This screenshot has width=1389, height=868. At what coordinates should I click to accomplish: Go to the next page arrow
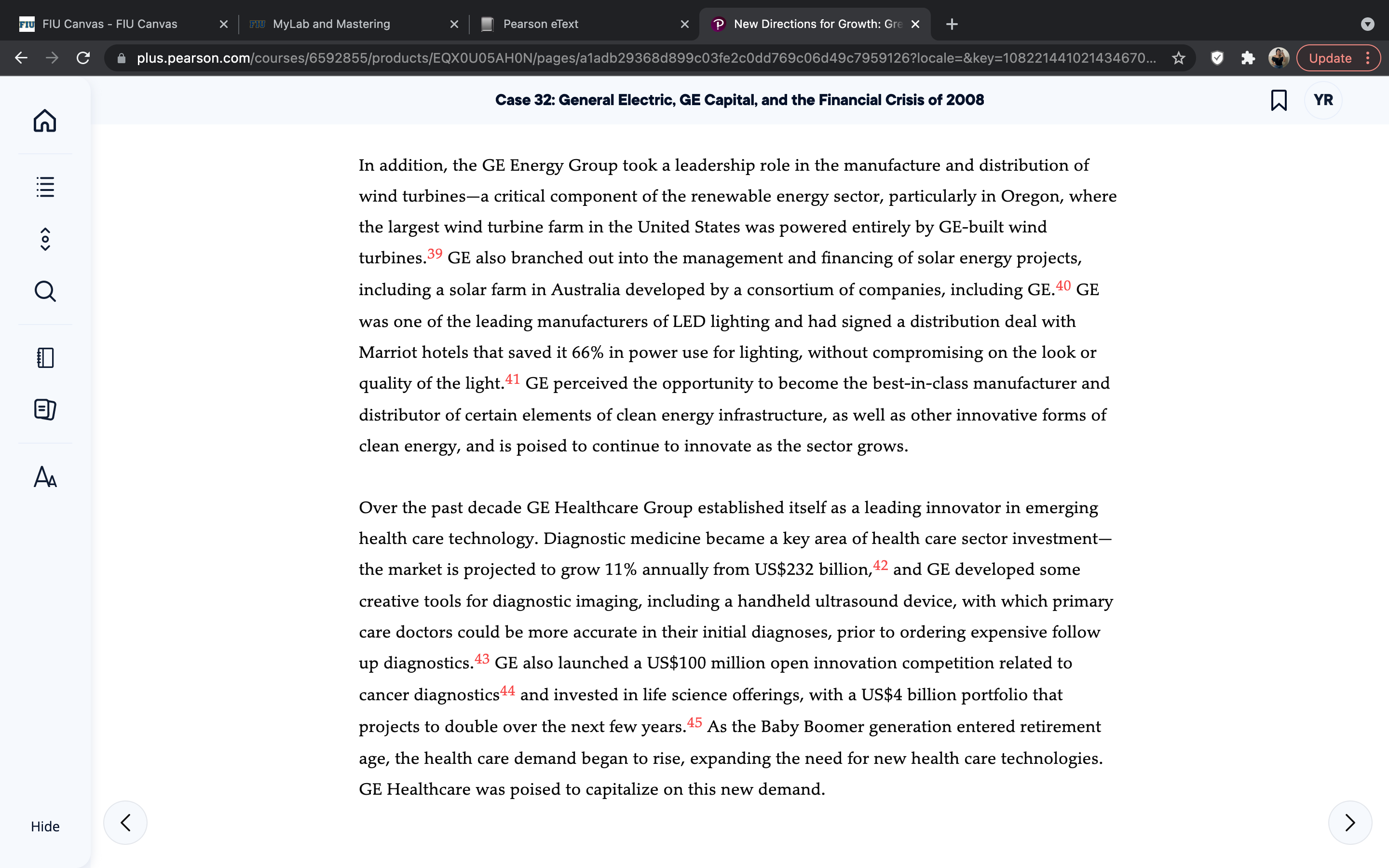tap(1350, 822)
